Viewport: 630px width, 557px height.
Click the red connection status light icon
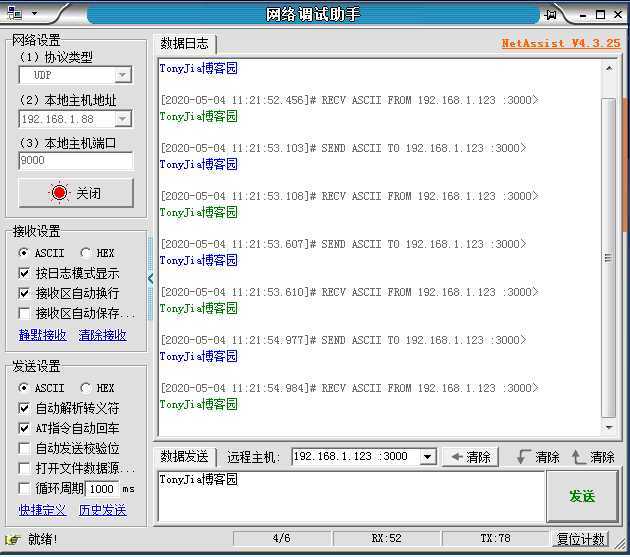click(x=59, y=192)
